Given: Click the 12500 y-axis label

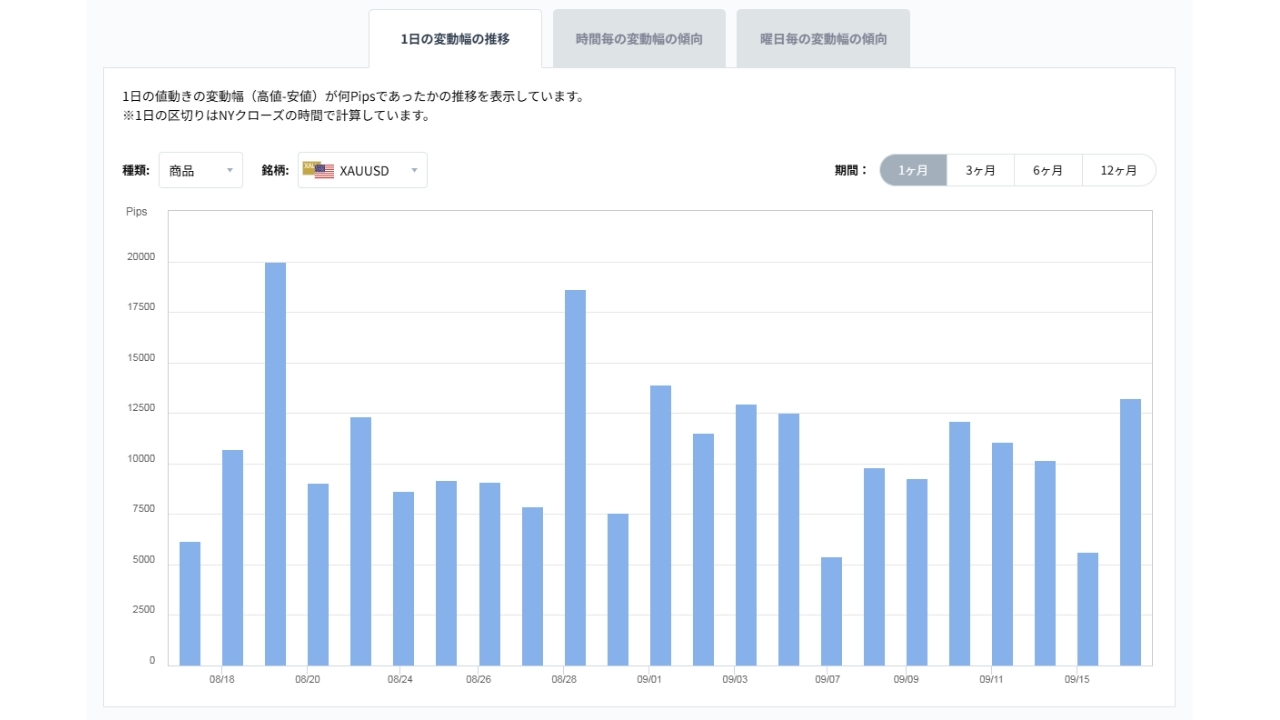Looking at the screenshot, I should pyautogui.click(x=141, y=409).
